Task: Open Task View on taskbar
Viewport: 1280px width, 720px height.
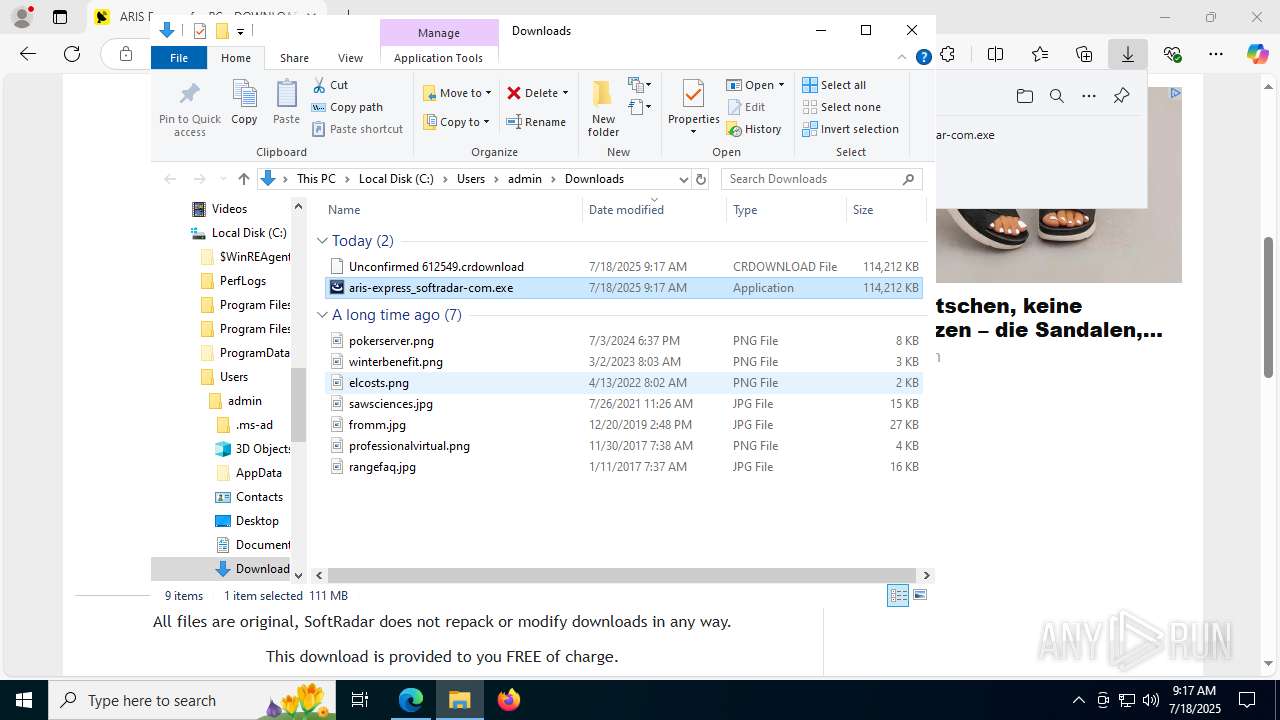Action: (360, 700)
